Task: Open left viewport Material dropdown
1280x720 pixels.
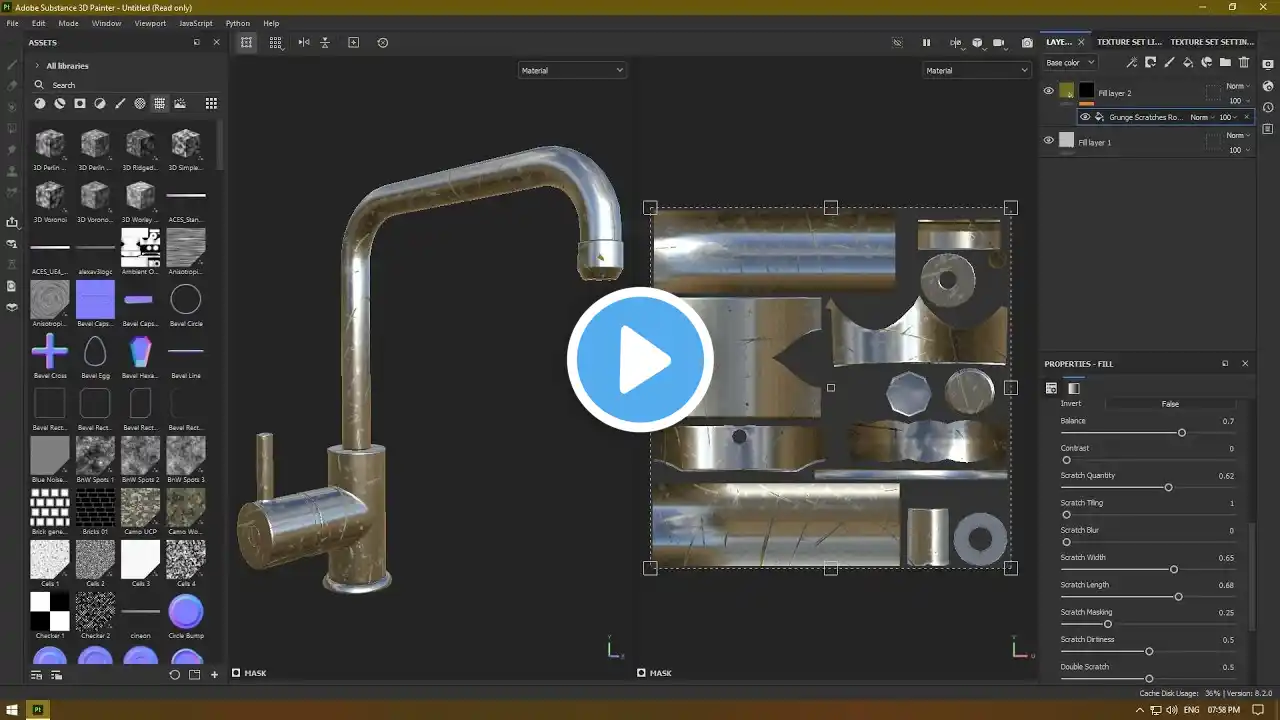Action: 572,70
